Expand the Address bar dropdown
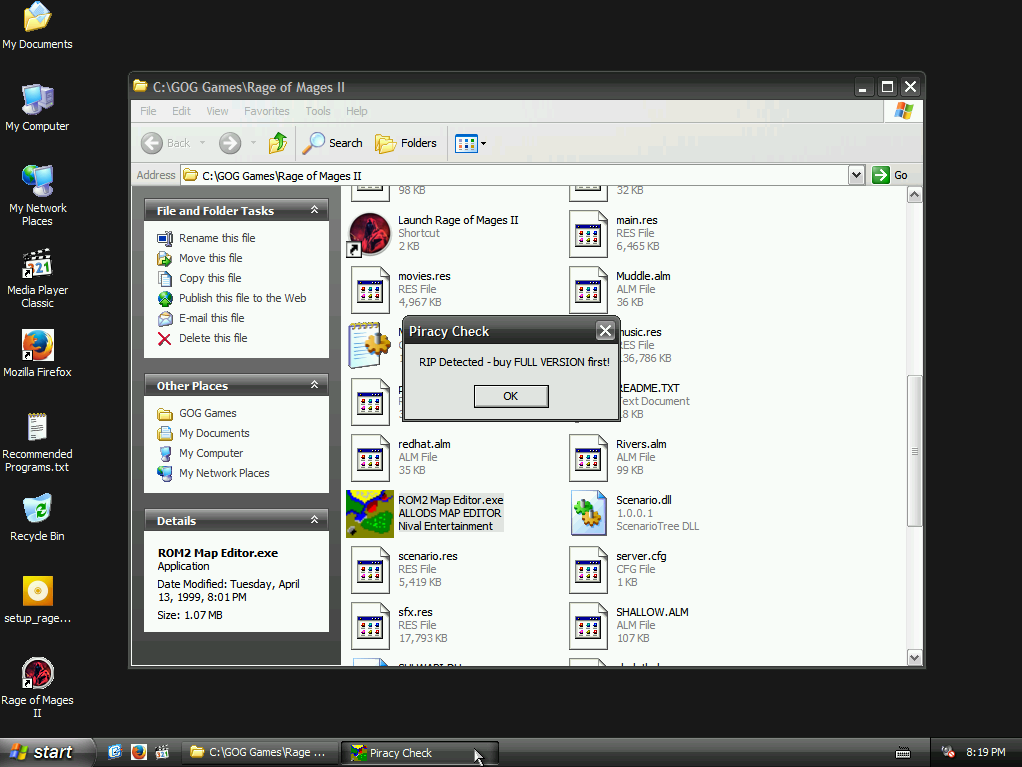 coord(856,175)
